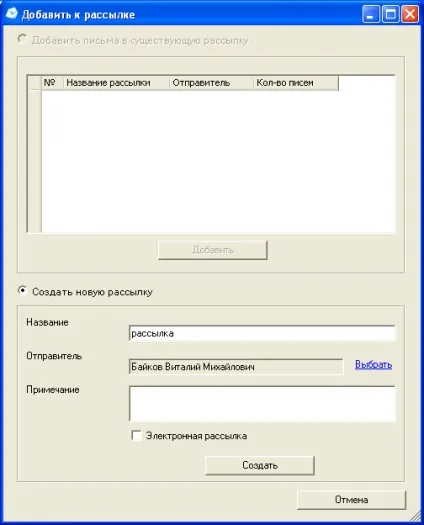Screen dimensions: 424x525
Task: Enable the 'Электронная рассылка' checkbox
Action: tap(136, 435)
